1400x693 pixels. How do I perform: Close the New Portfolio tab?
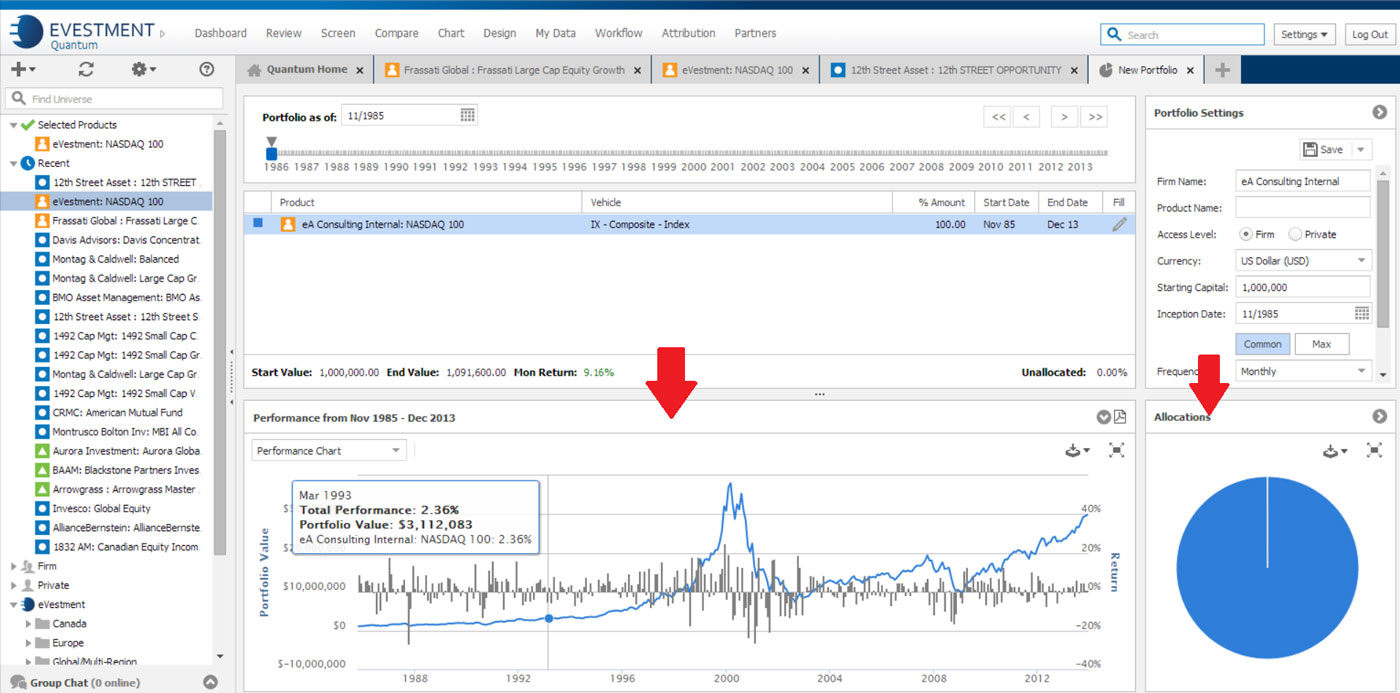(1191, 71)
